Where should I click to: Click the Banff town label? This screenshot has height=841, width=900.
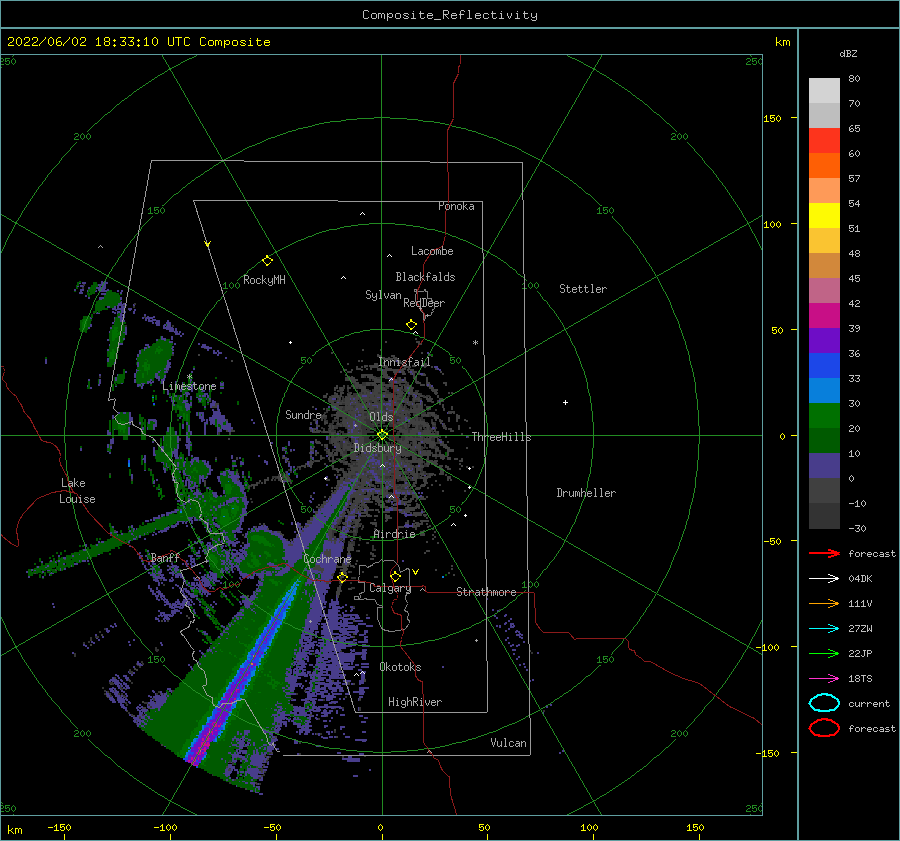click(165, 557)
